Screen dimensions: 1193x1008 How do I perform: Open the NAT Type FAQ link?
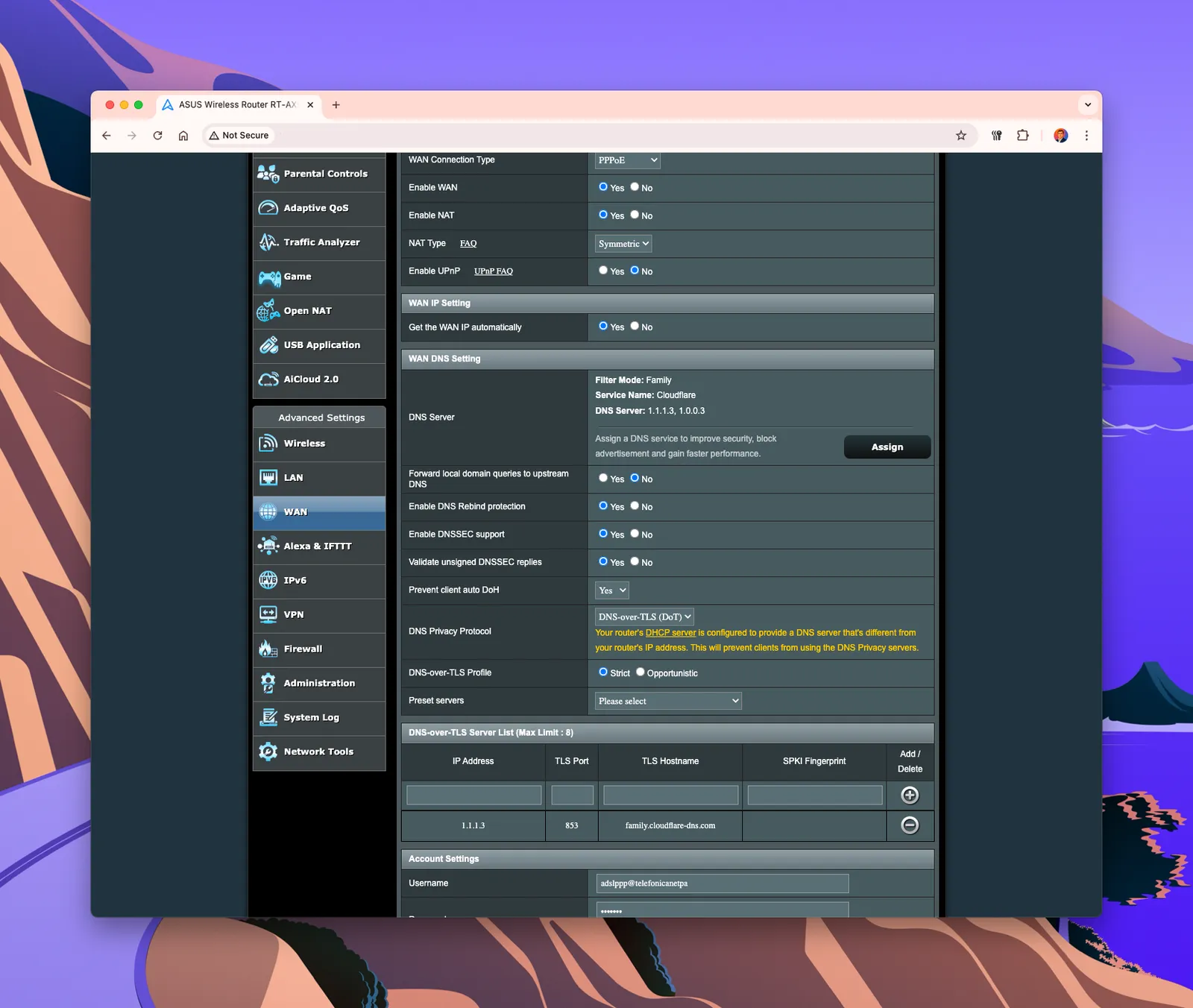coord(468,243)
